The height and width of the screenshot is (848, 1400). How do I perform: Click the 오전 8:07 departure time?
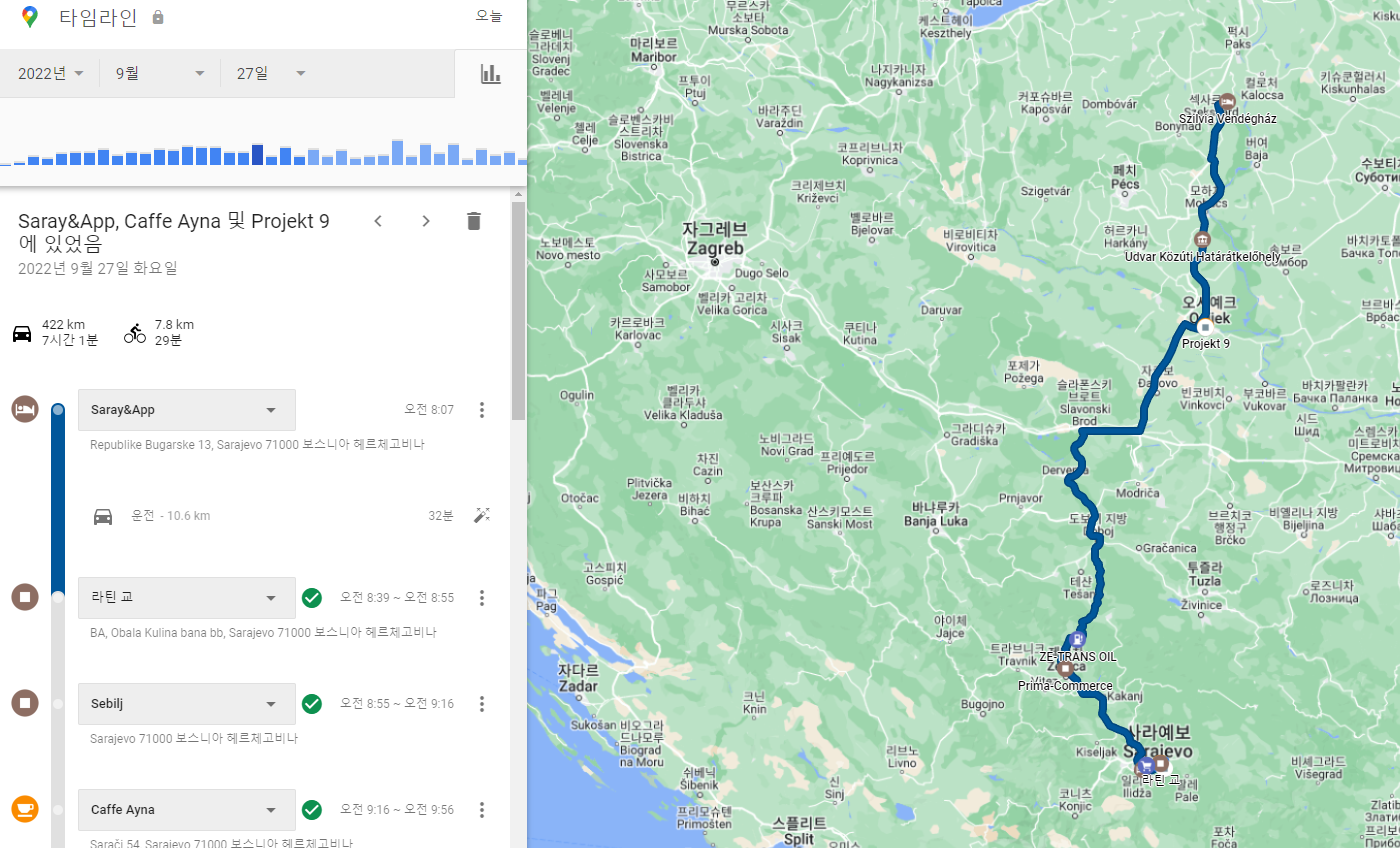pos(429,410)
